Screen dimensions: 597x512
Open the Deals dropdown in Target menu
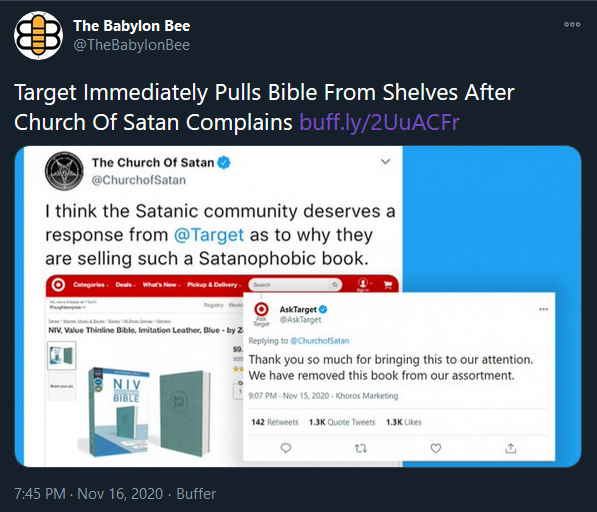[126, 285]
